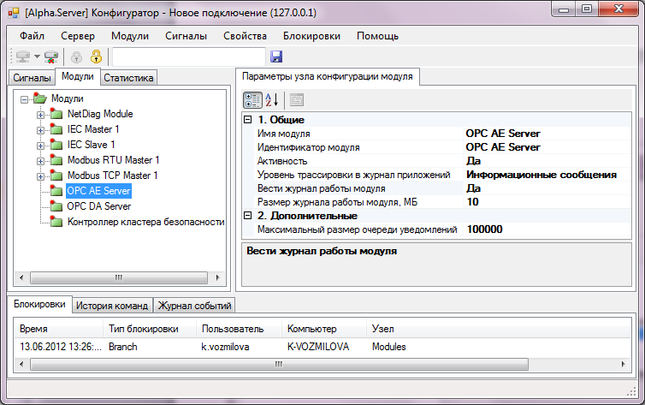
Task: Click the property pages icon
Action: coord(297,100)
